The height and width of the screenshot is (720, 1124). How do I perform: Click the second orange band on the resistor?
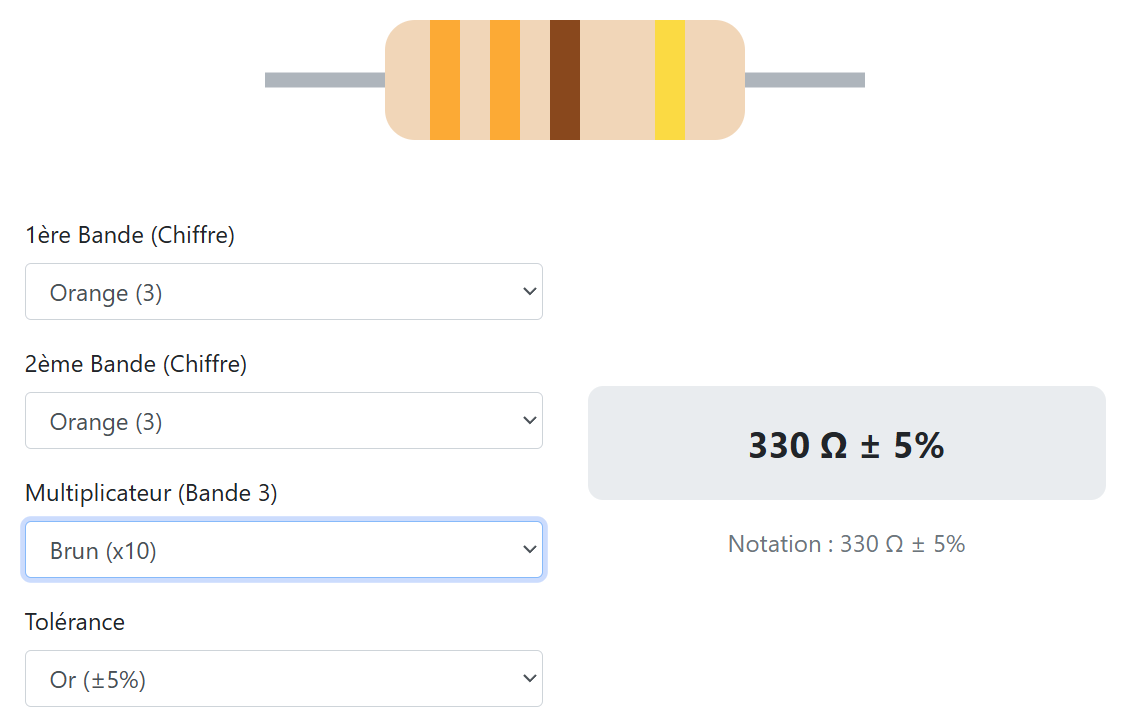click(x=505, y=80)
